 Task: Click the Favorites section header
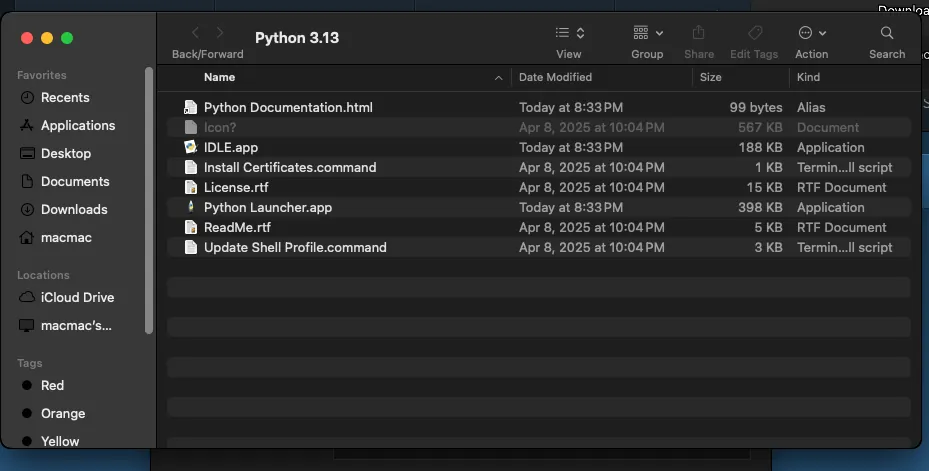coord(41,75)
